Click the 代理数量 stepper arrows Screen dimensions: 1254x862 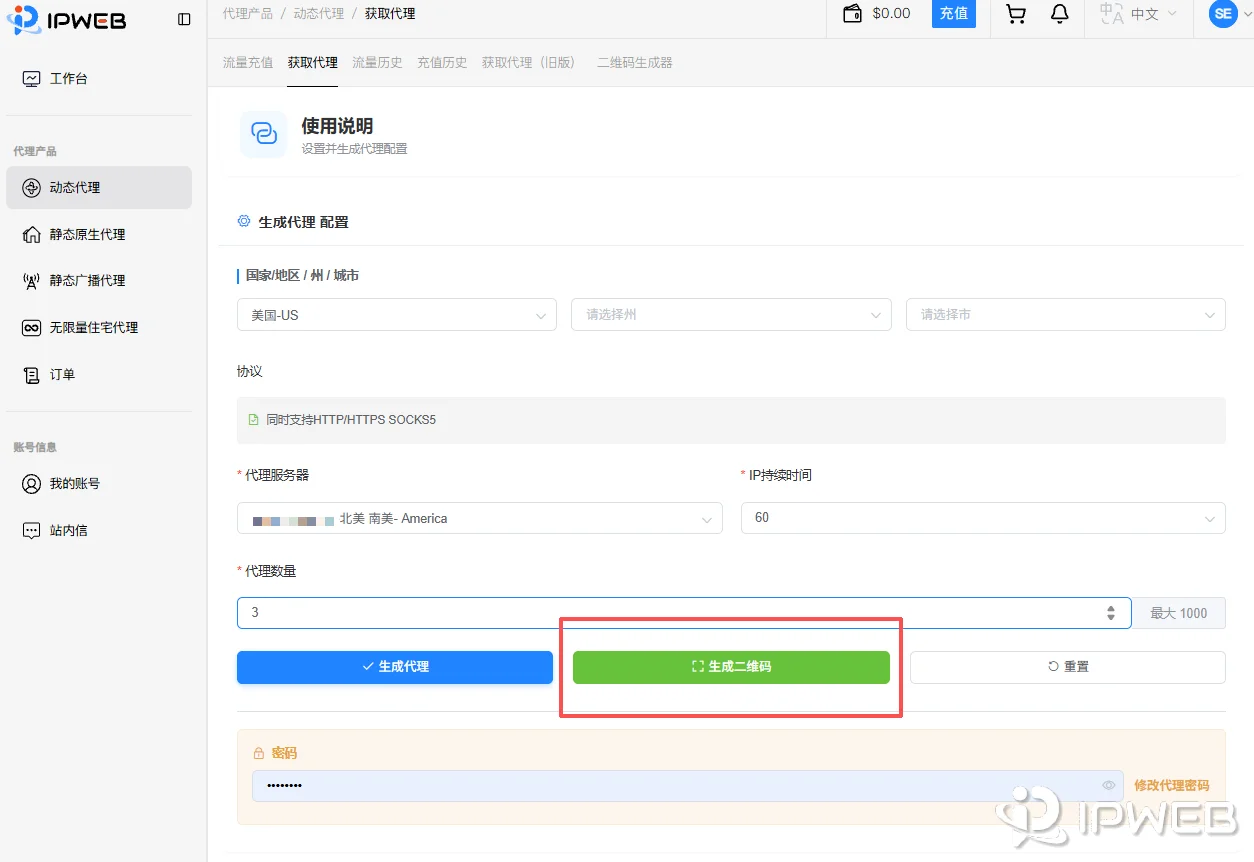pos(1111,613)
